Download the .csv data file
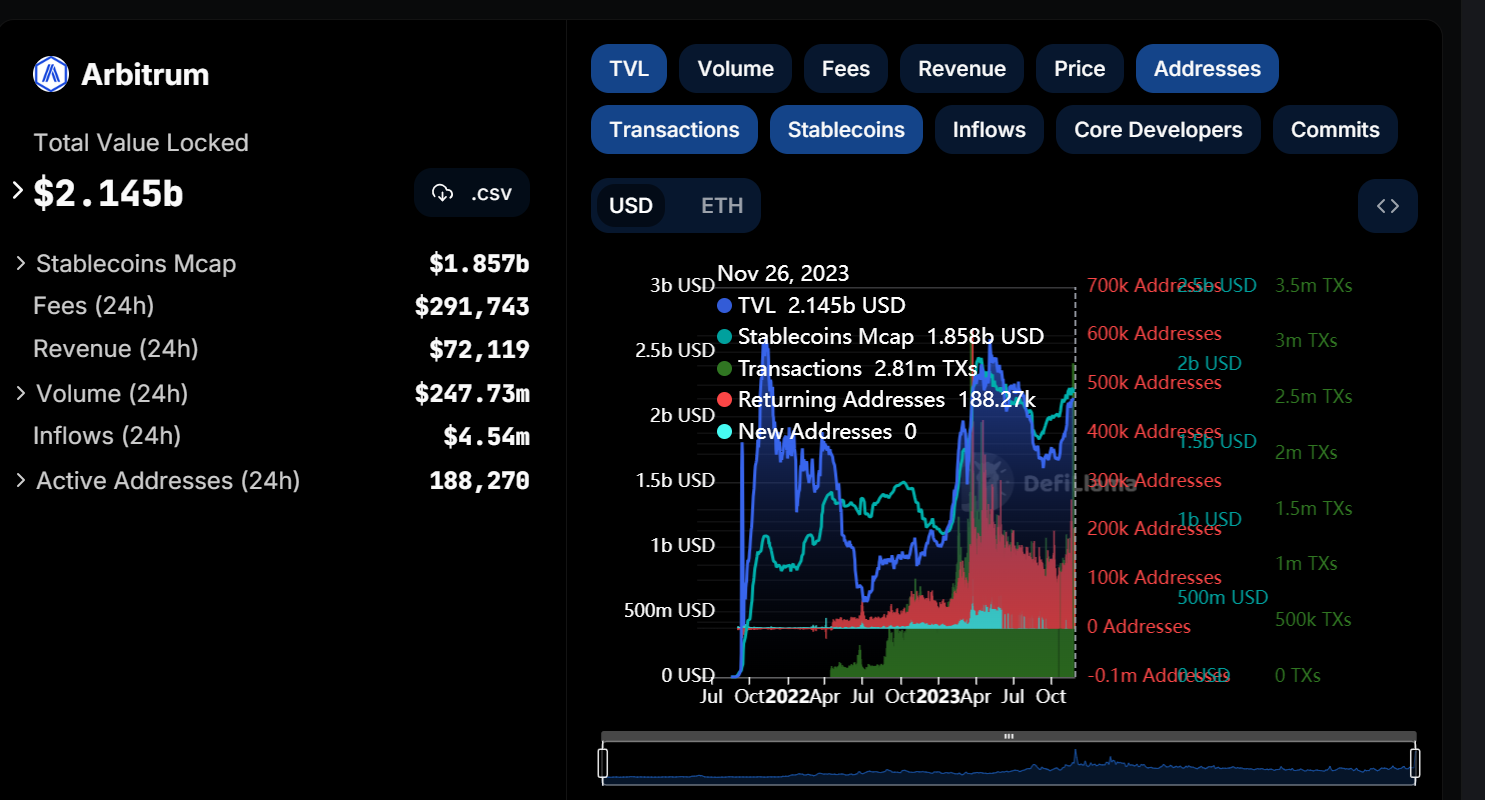Screen dimensions: 1485x800 coord(472,193)
